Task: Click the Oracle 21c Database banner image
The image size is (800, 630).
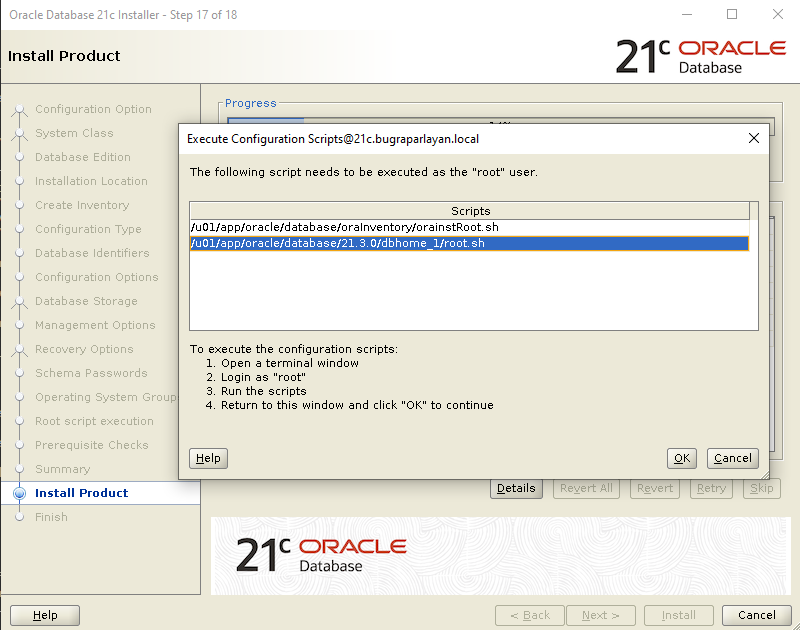Action: click(501, 556)
